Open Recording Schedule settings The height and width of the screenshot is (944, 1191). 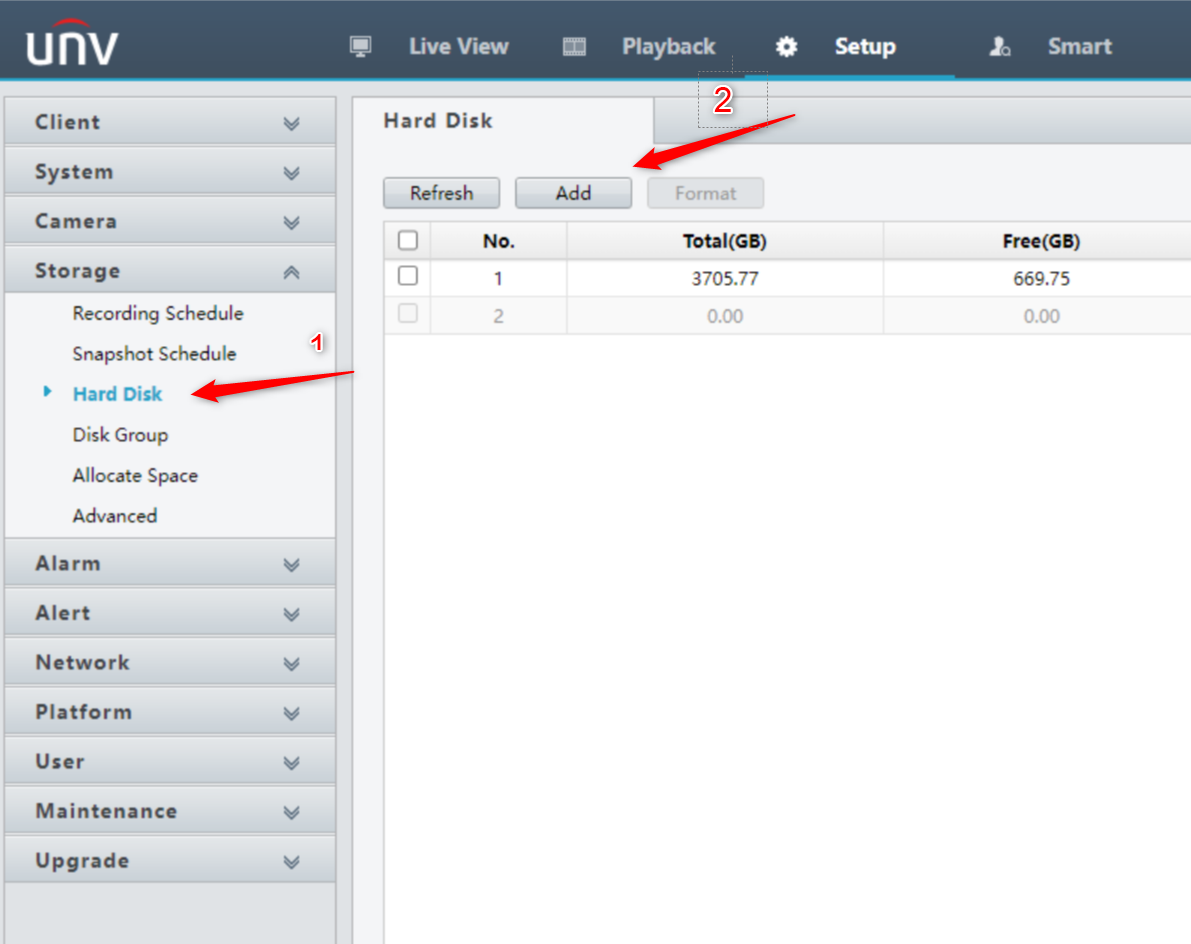tap(158, 313)
